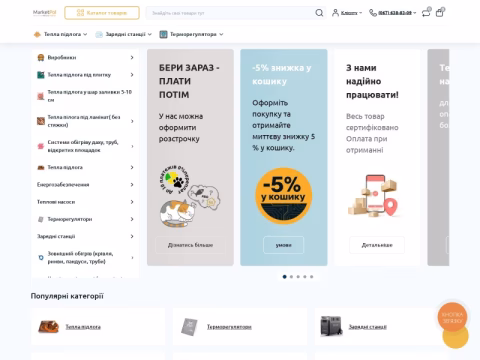Open the Зарядні станції popular category link
This screenshot has width=480, height=360.
click(368, 327)
